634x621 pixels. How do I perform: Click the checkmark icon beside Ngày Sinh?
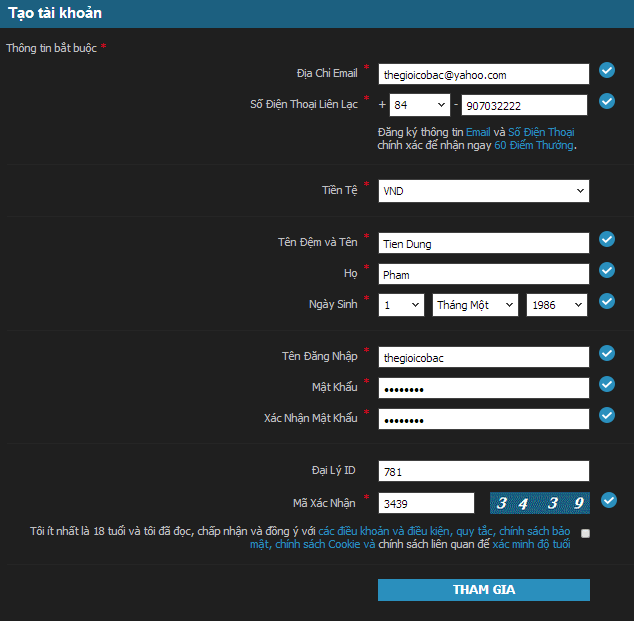tap(607, 301)
